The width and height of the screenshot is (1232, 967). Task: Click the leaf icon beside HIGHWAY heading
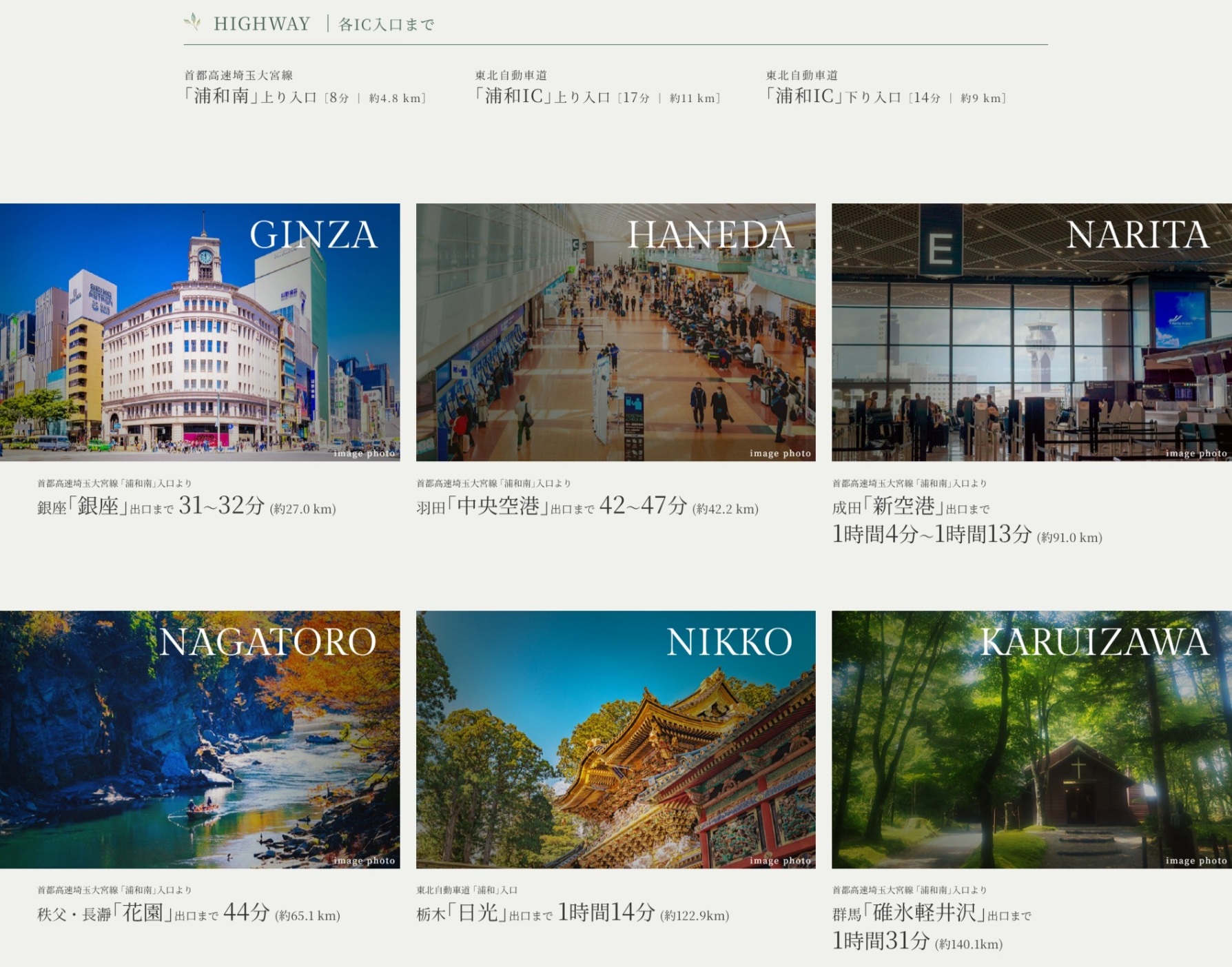192,23
